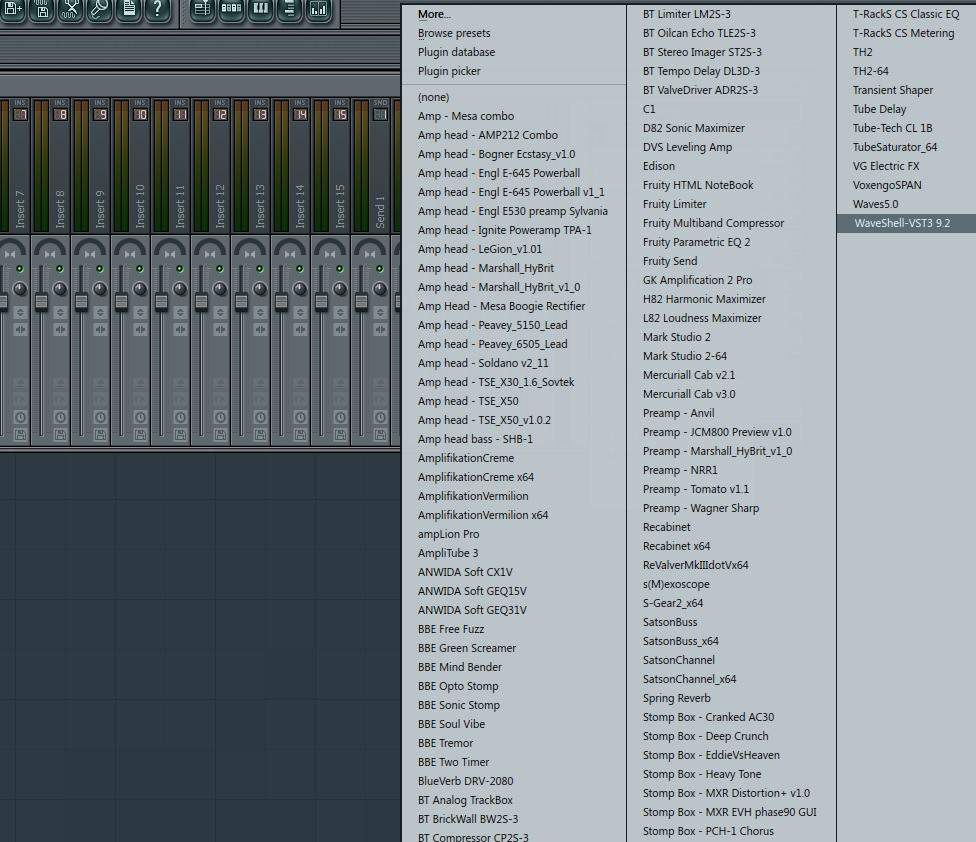Toggle the green mute LED on Insert 8
976x842 pixels.
(x=60, y=269)
